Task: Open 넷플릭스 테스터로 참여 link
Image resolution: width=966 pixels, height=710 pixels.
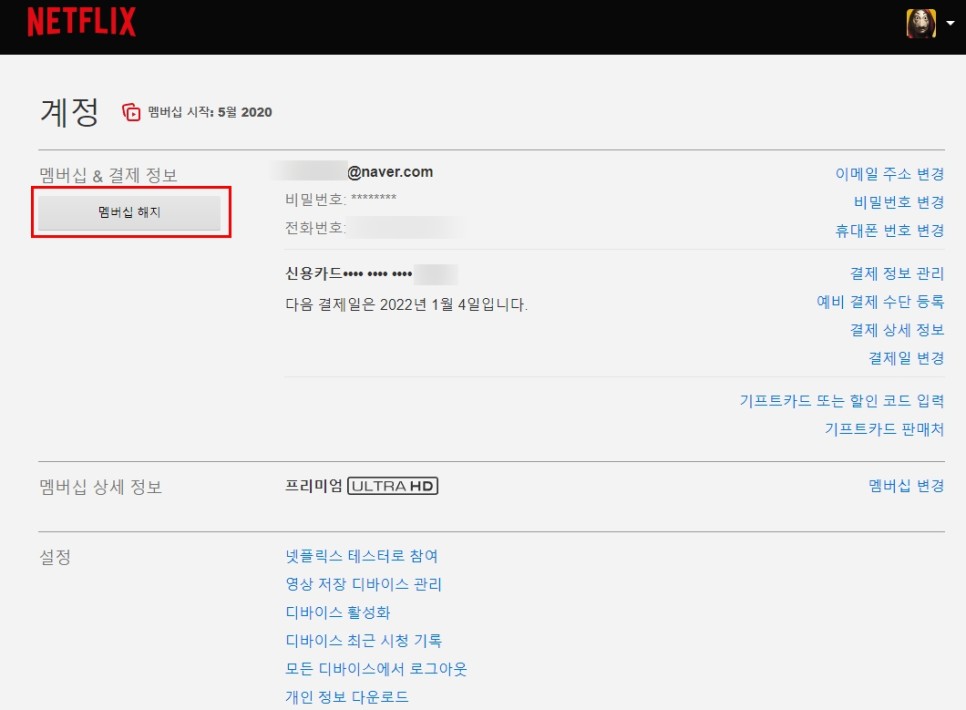Action: [x=362, y=556]
